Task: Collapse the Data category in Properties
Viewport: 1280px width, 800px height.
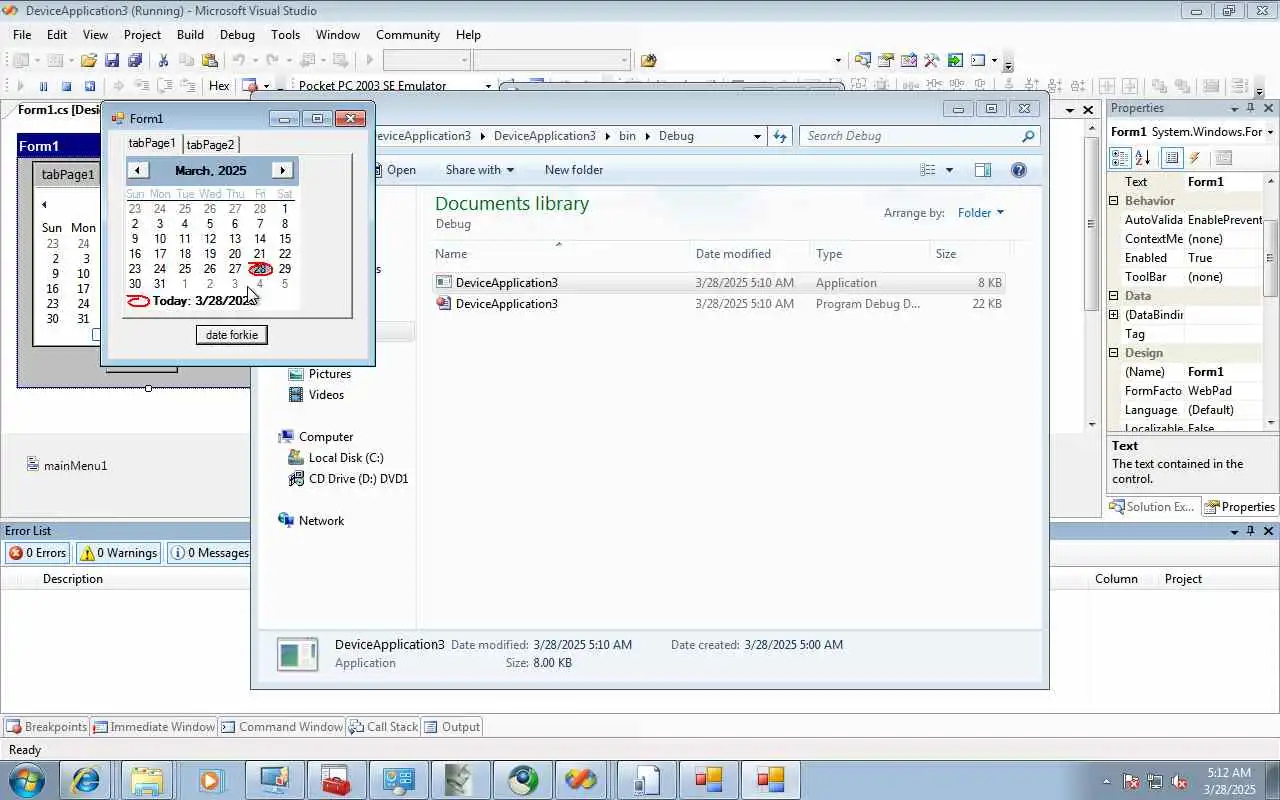Action: coord(1114,296)
